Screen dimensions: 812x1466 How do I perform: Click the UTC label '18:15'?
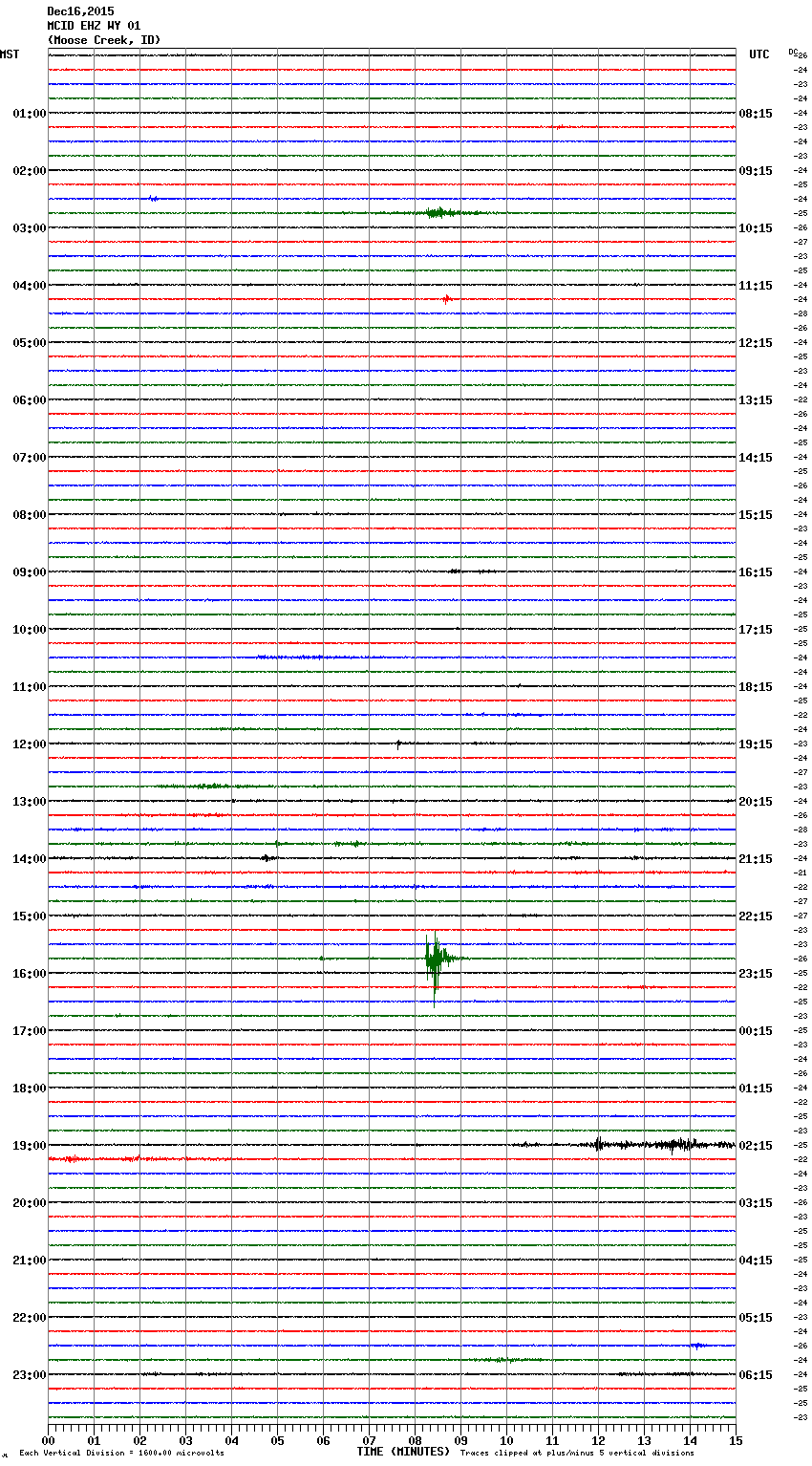[x=756, y=687]
